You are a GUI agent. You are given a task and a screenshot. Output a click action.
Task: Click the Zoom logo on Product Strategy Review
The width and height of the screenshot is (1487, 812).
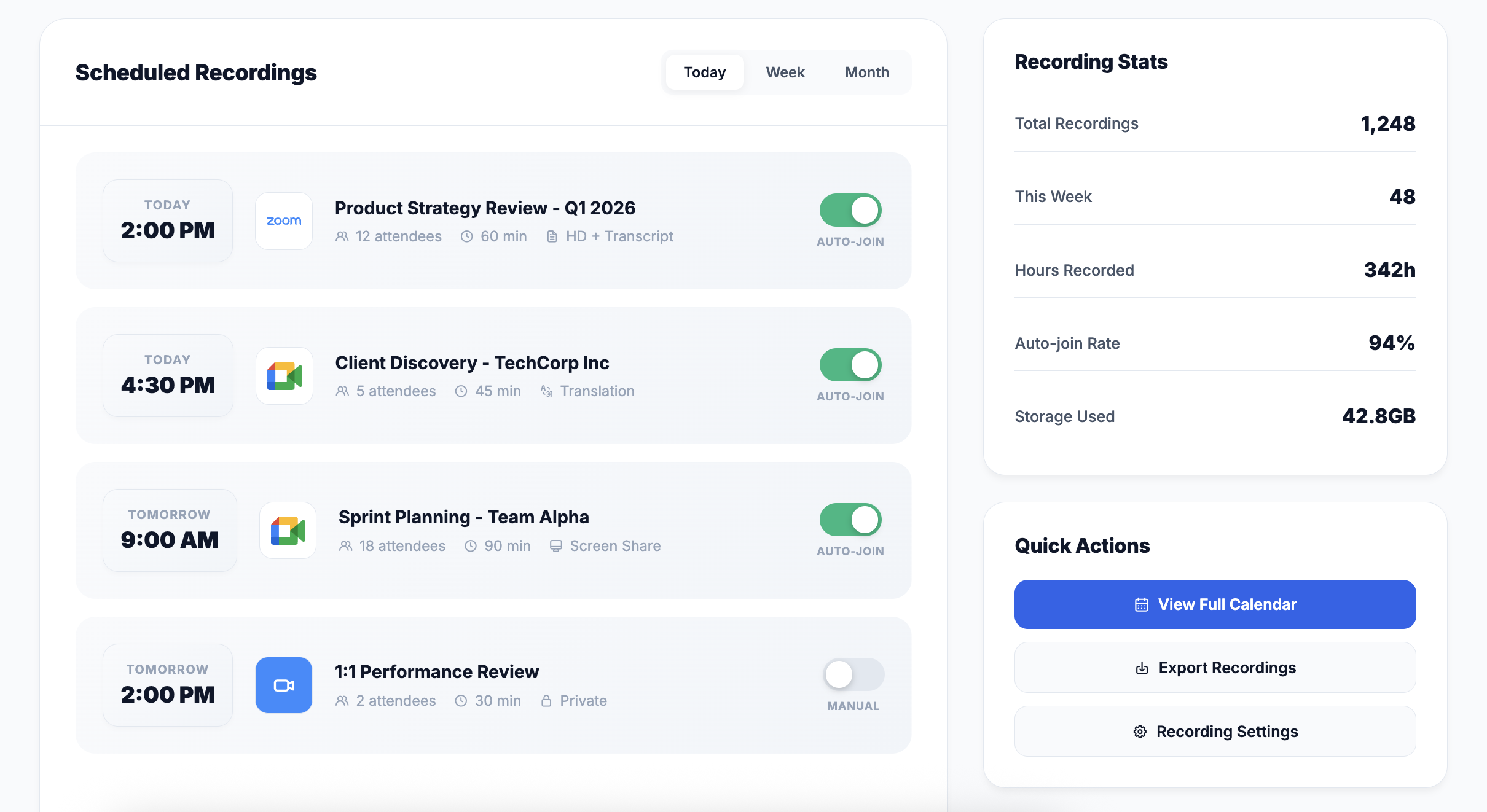click(x=284, y=221)
